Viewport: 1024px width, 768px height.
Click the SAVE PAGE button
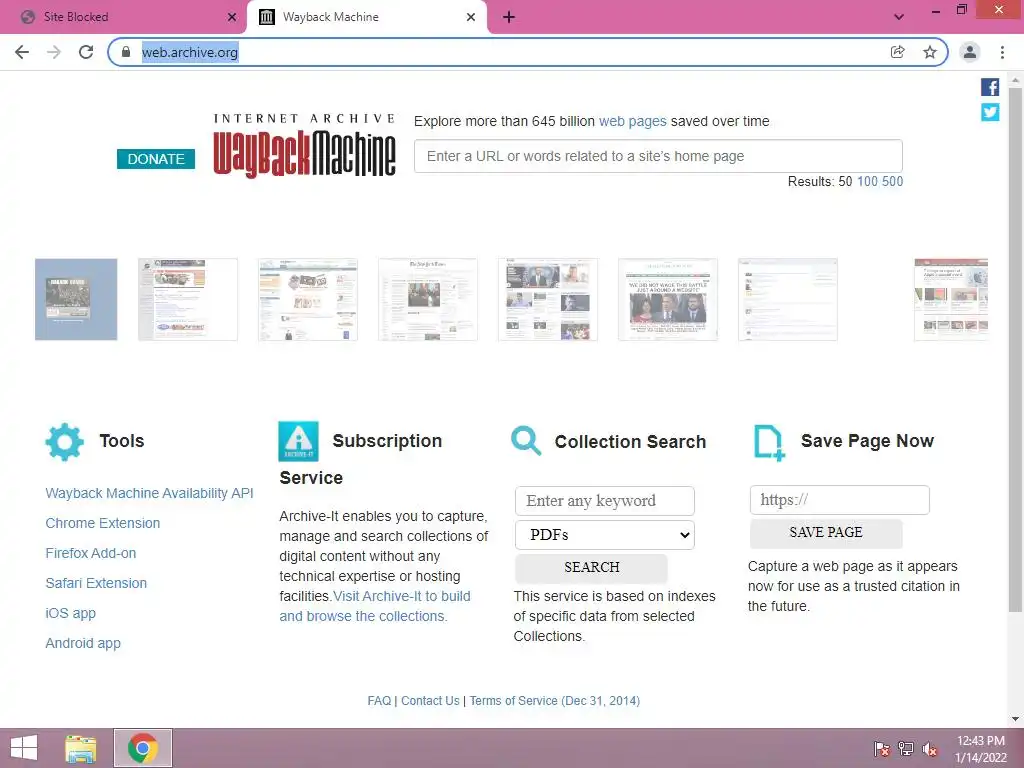coord(826,532)
